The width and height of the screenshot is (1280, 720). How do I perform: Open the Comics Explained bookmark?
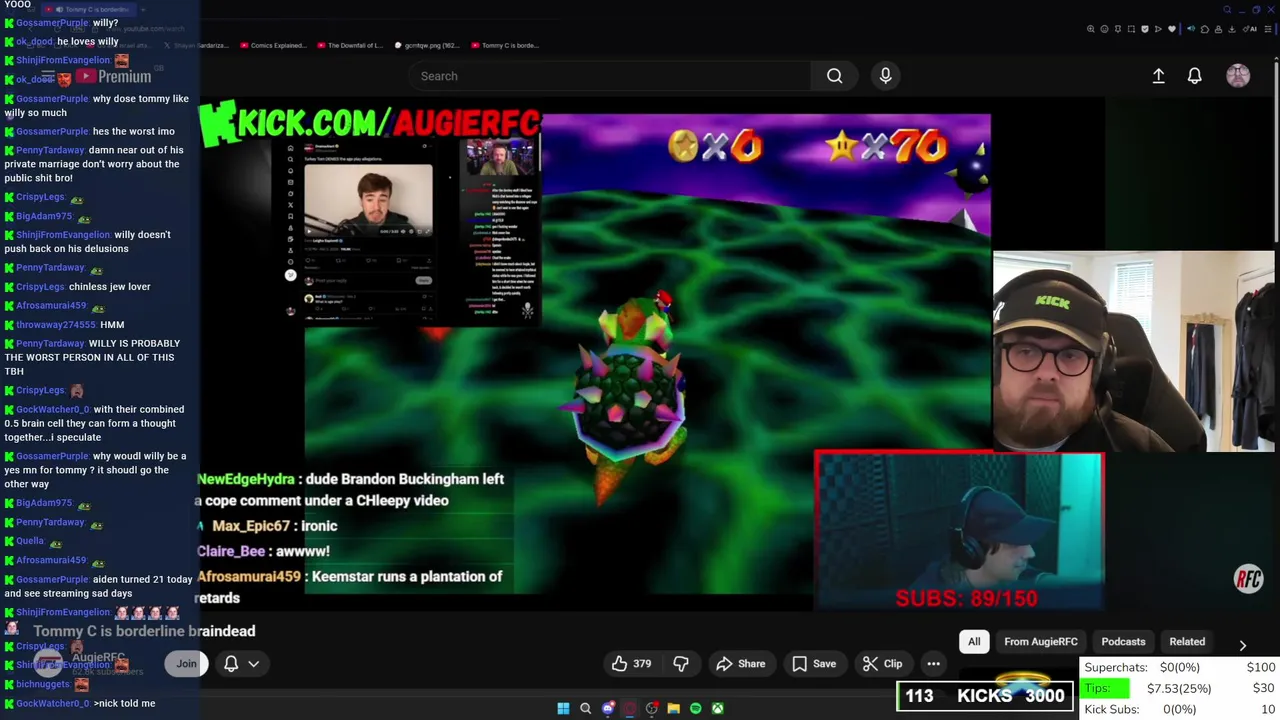[273, 45]
